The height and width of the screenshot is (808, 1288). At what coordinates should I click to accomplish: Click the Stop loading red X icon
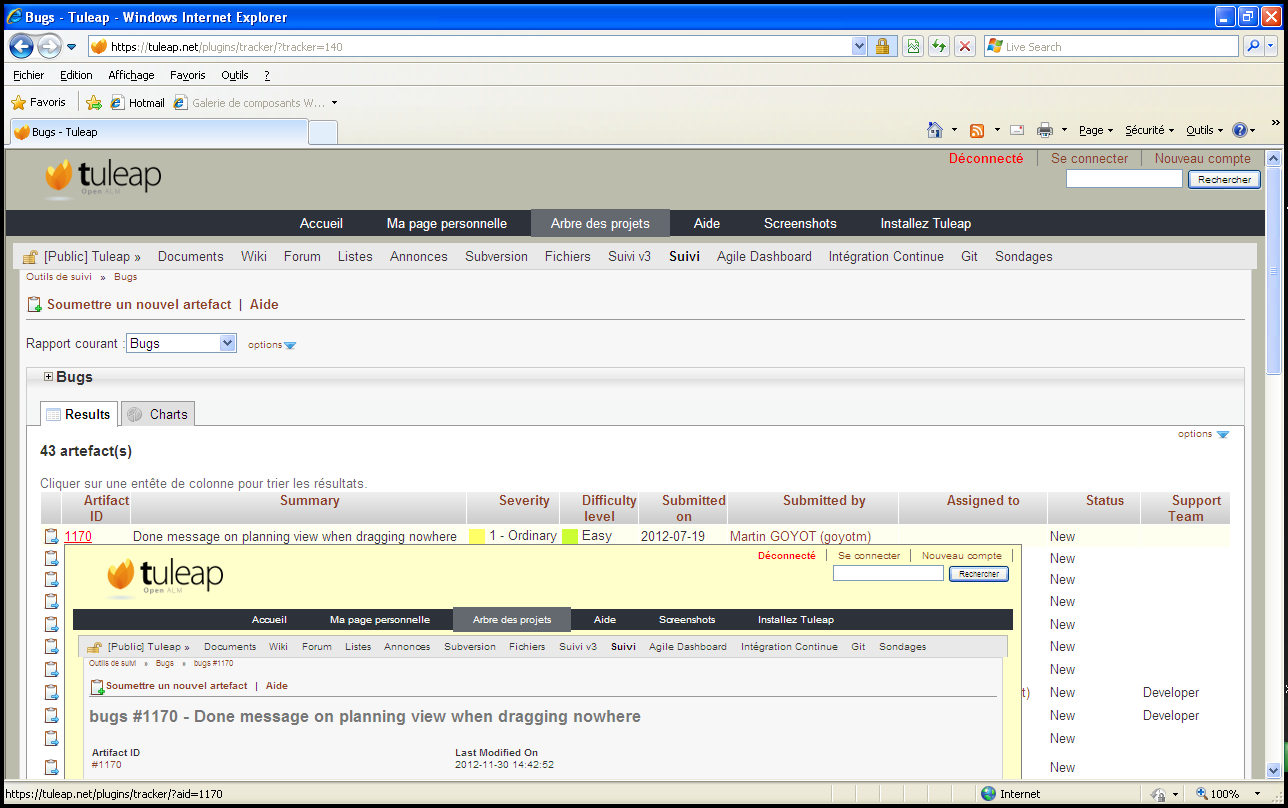(965, 46)
